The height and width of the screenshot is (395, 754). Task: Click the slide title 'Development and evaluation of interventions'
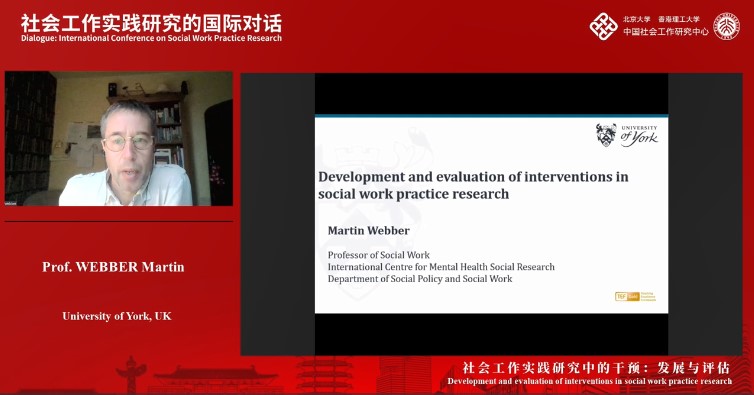click(473, 185)
